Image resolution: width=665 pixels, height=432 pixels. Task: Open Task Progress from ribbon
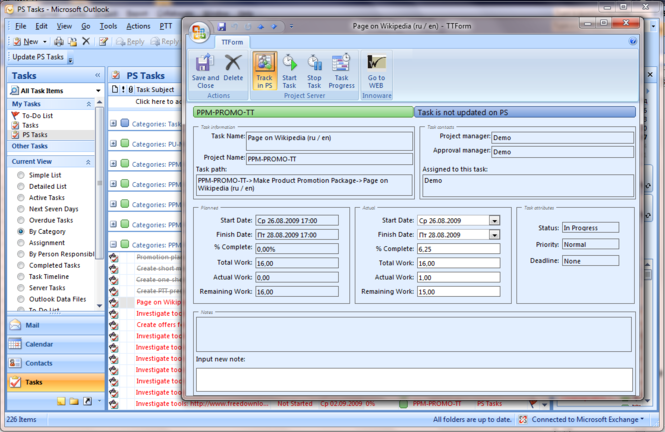[341, 71]
